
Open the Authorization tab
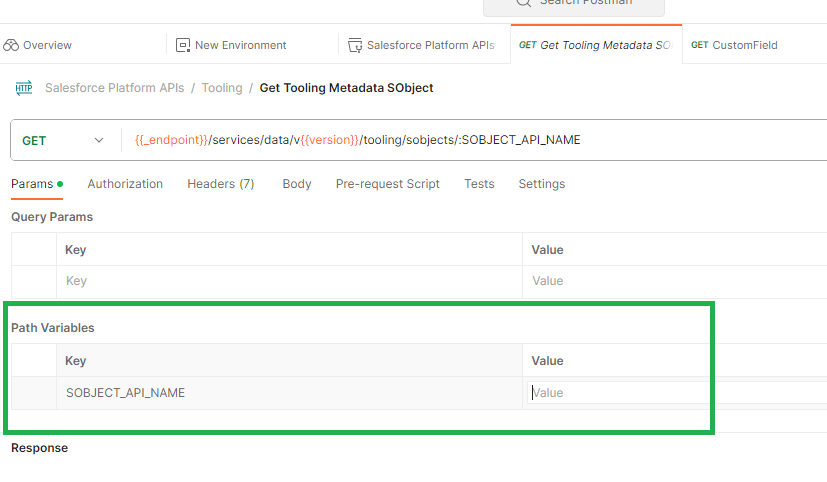click(x=125, y=184)
